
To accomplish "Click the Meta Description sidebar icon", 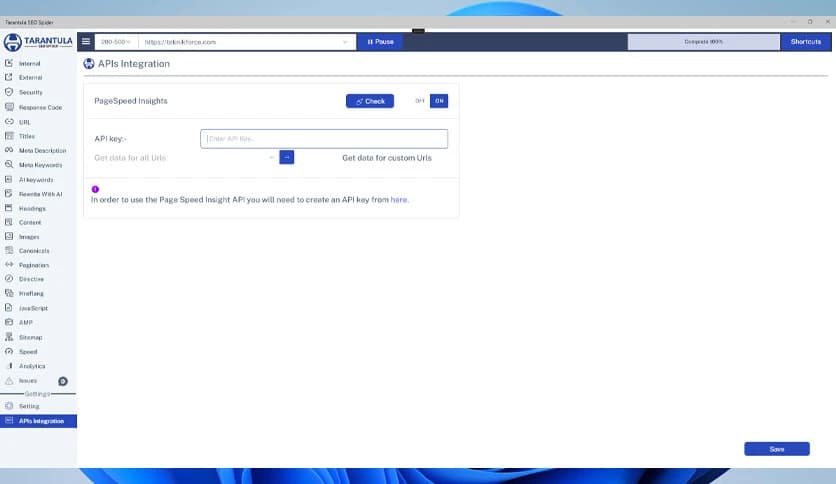I will (x=9, y=150).
